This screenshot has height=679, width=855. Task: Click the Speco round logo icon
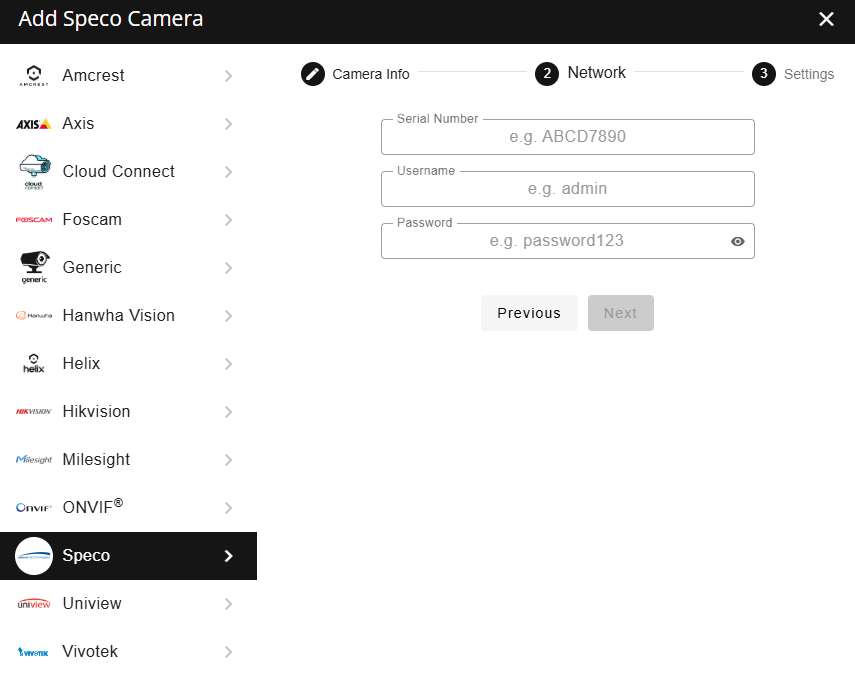click(x=34, y=556)
